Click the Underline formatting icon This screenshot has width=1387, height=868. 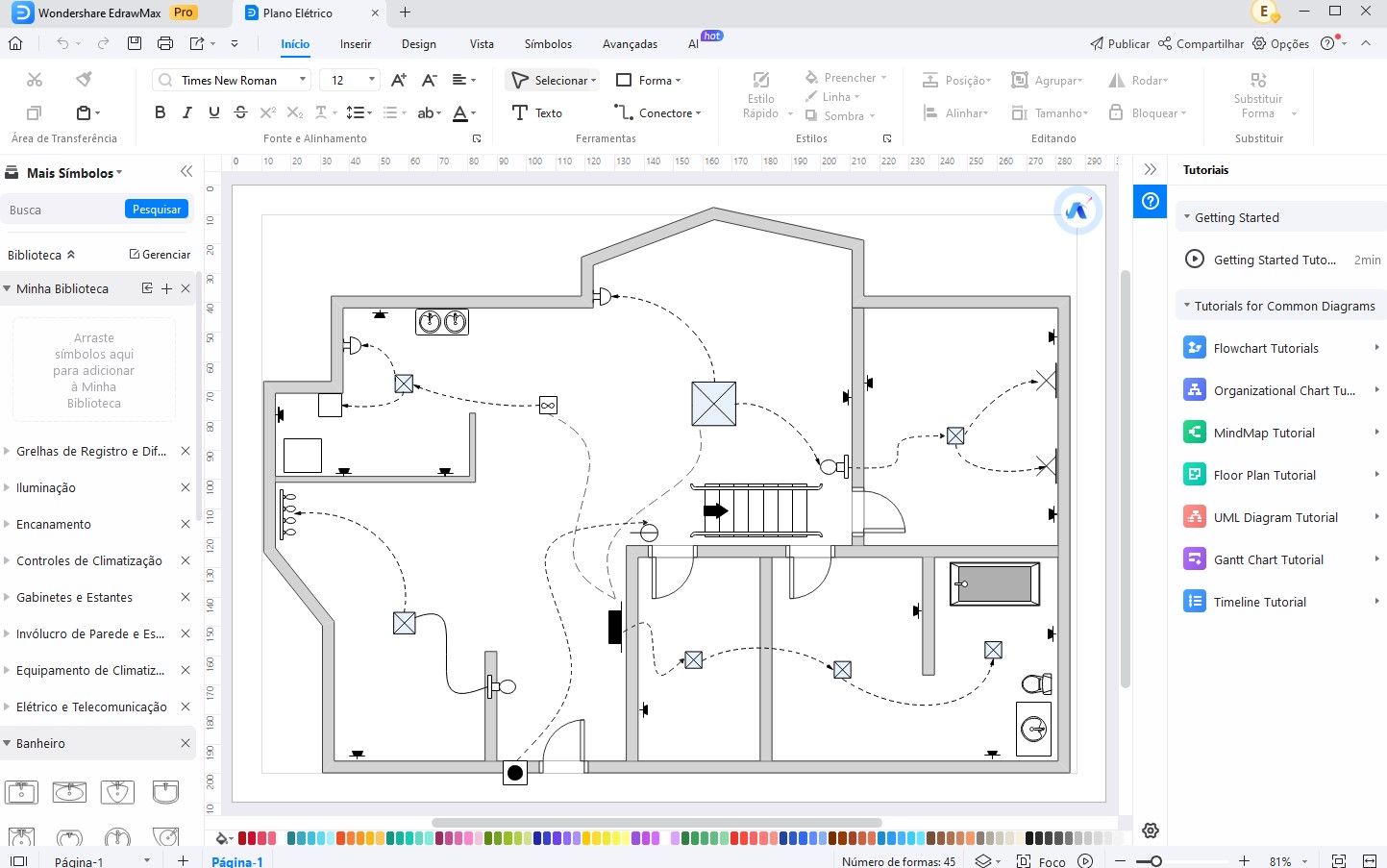(x=213, y=112)
